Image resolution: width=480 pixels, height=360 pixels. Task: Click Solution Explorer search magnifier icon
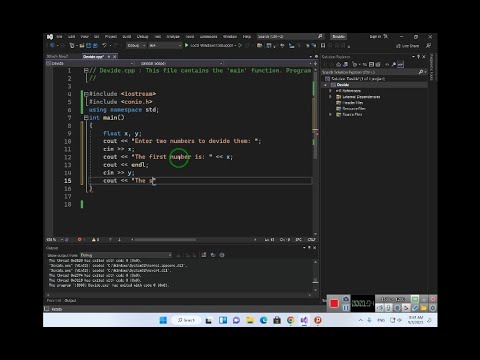tap(421, 72)
